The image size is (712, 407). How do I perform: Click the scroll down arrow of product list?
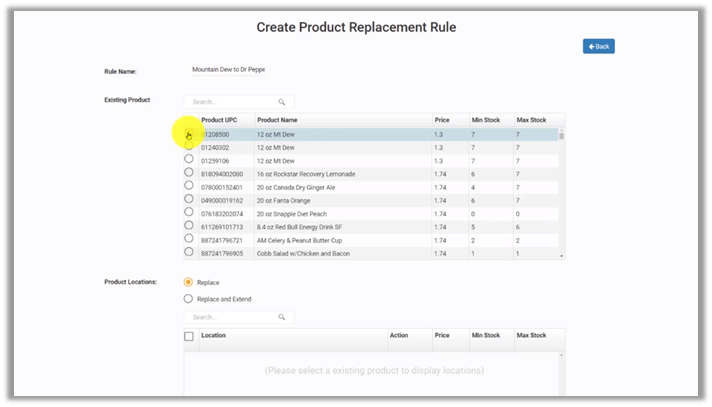pyautogui.click(x=560, y=256)
